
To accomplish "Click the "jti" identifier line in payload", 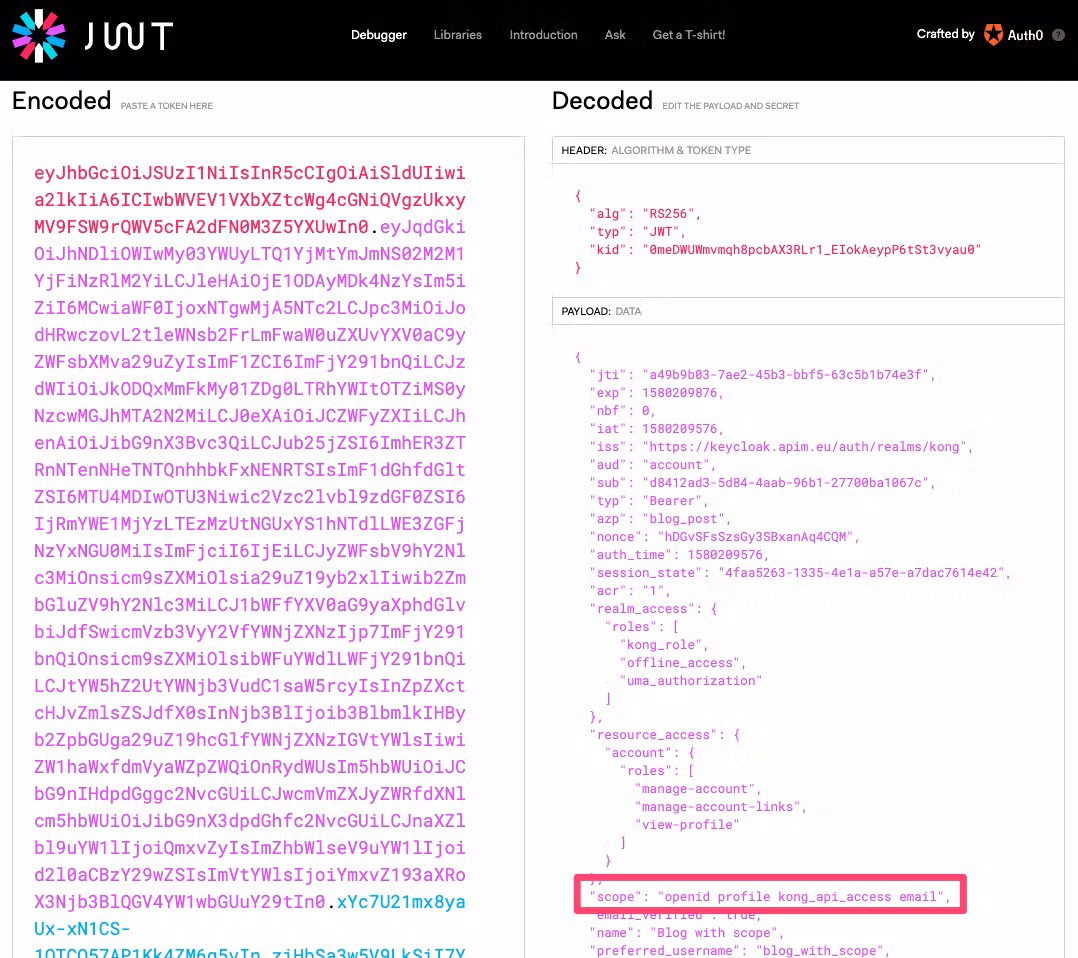I will pos(761,375).
